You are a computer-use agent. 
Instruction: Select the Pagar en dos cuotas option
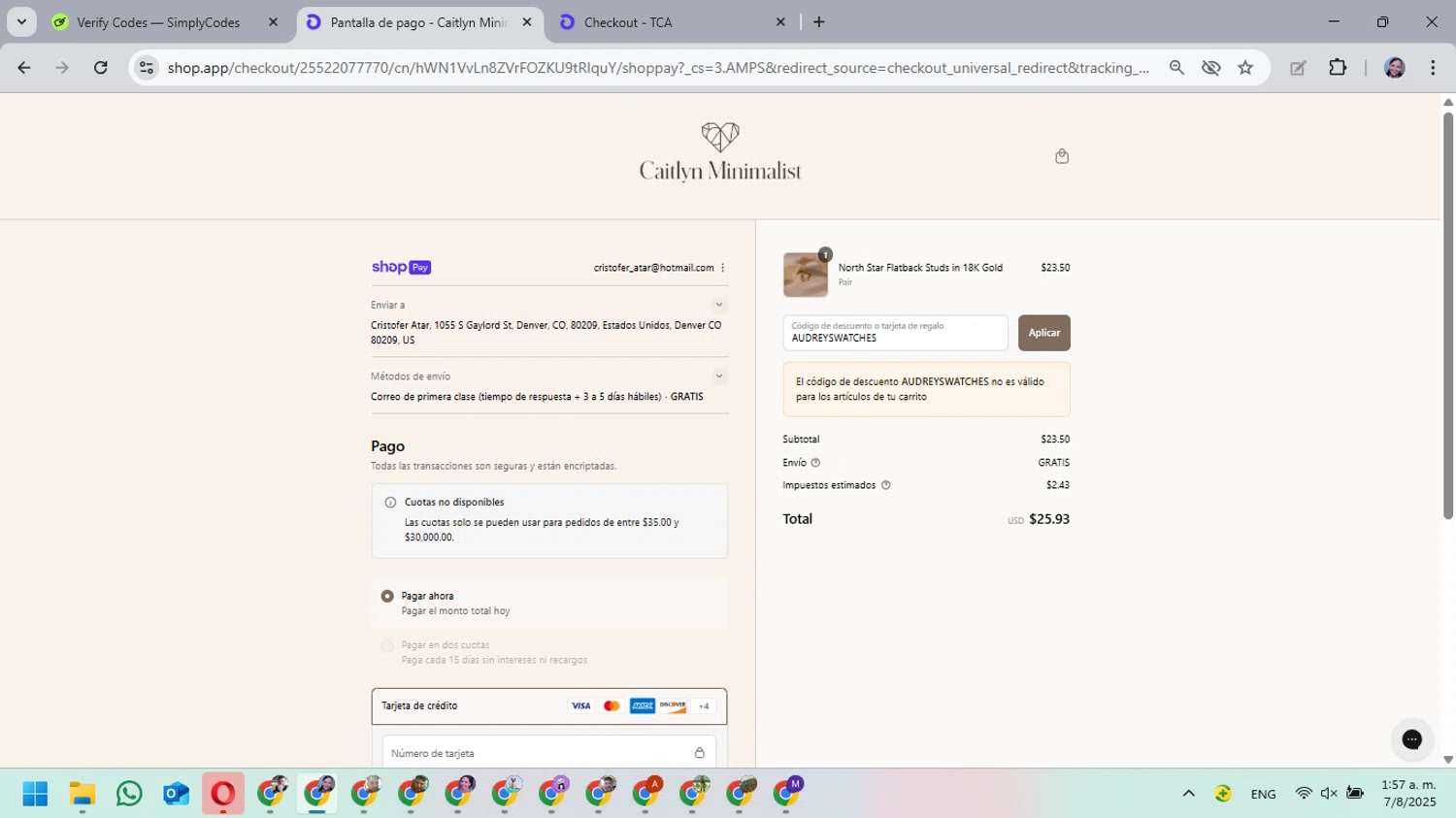387,645
